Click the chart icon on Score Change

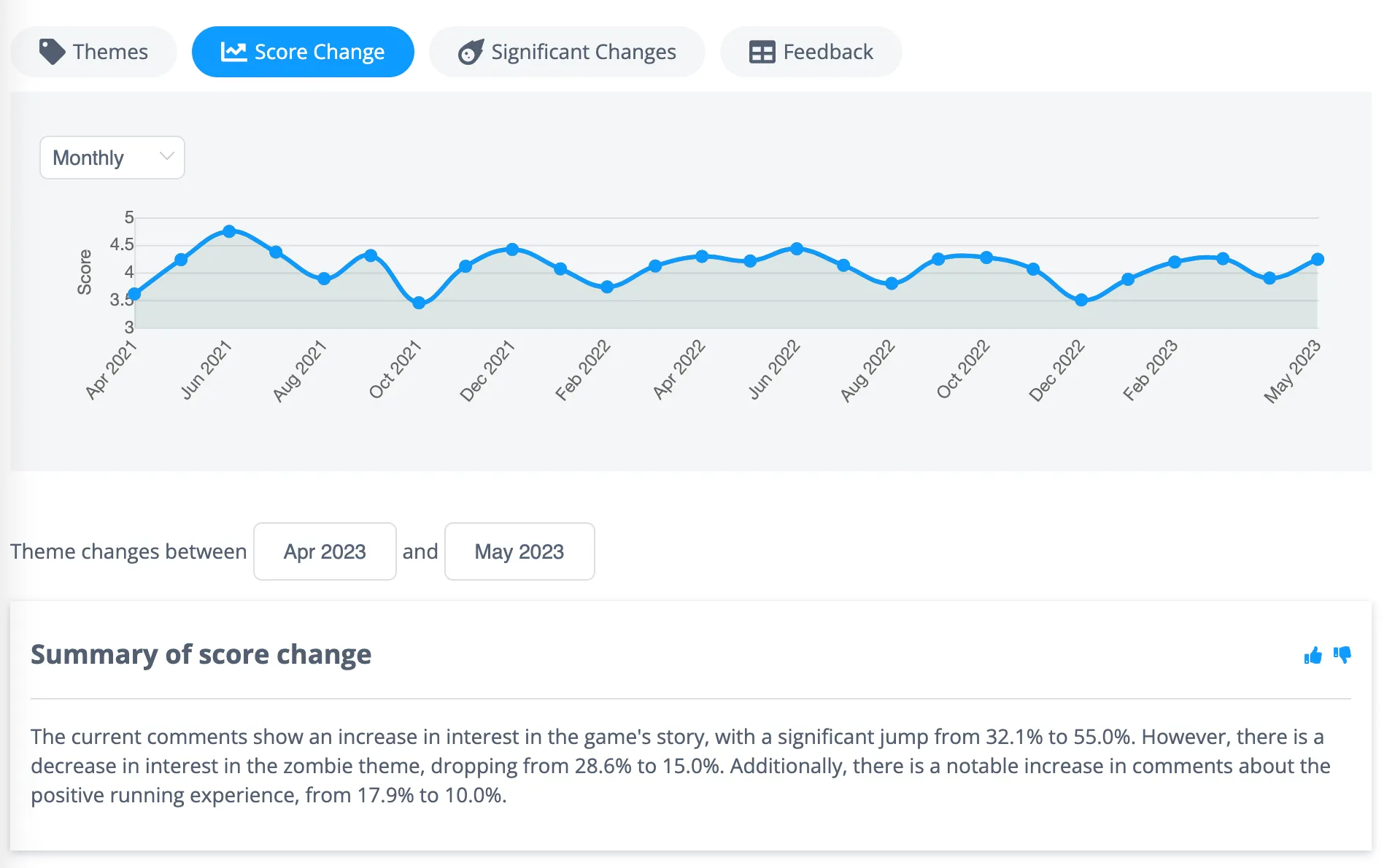coord(233,52)
